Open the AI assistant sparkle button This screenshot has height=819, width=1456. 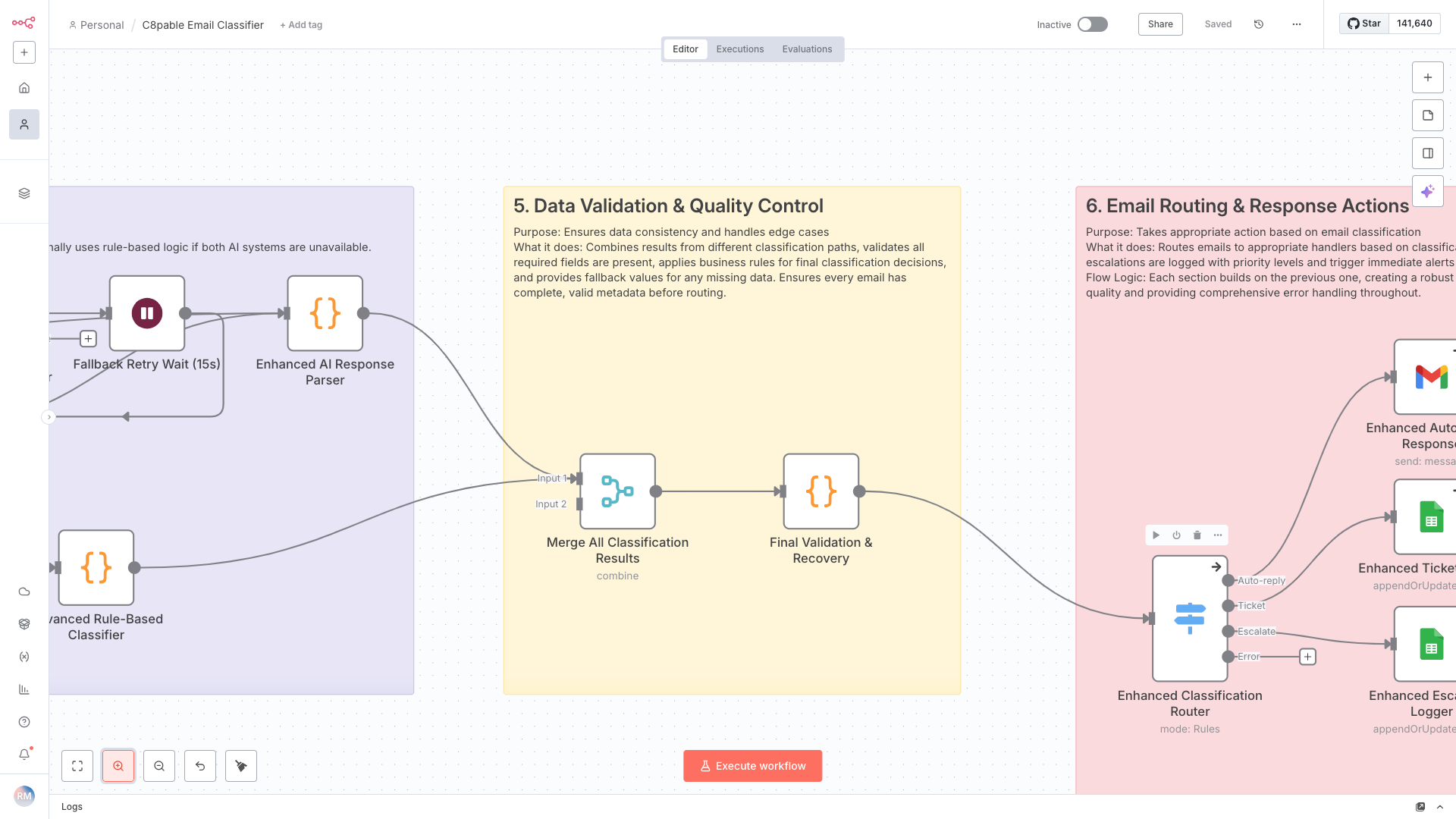(1428, 191)
